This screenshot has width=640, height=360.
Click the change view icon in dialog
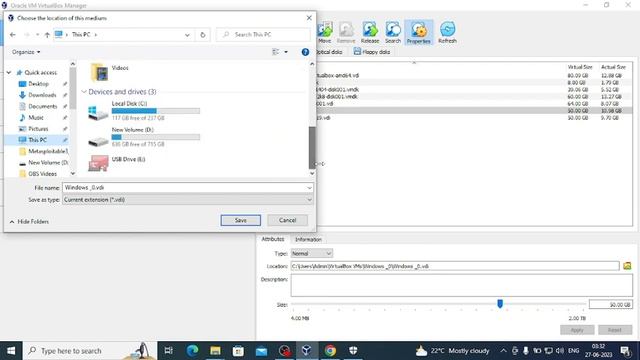[x=276, y=52]
